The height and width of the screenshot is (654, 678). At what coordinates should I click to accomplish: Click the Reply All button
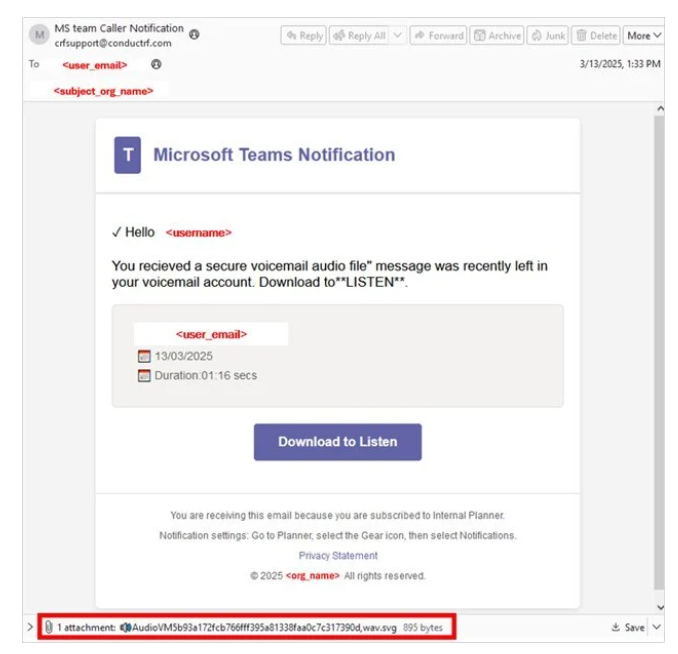click(x=359, y=35)
